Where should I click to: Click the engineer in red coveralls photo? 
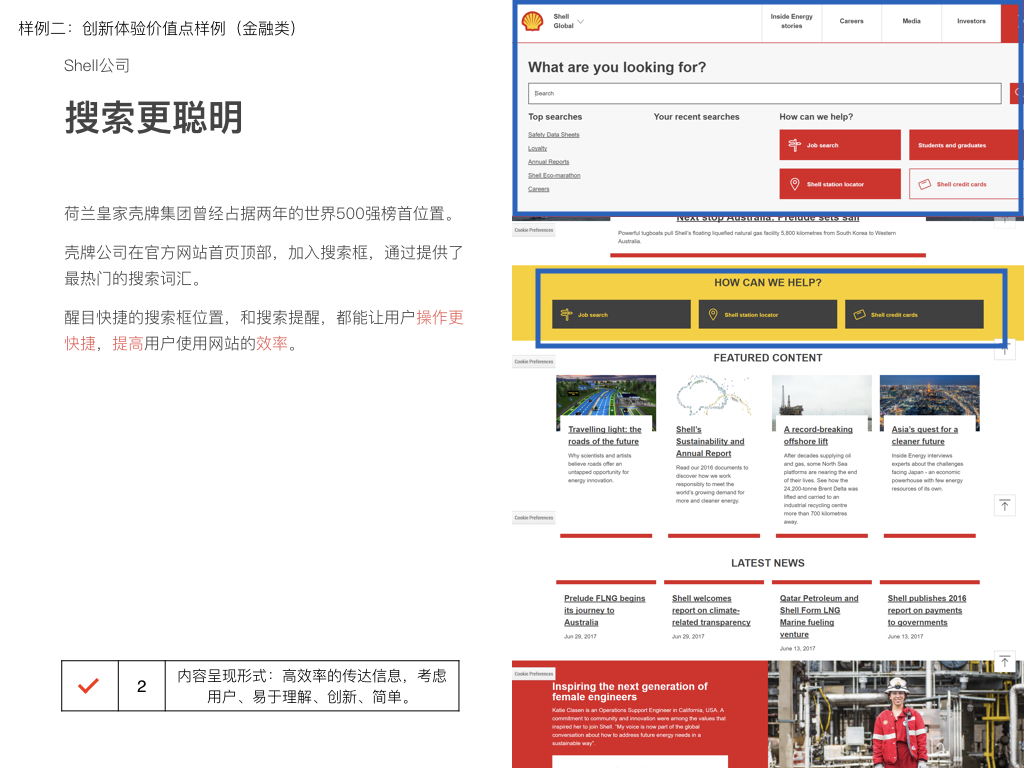[895, 714]
